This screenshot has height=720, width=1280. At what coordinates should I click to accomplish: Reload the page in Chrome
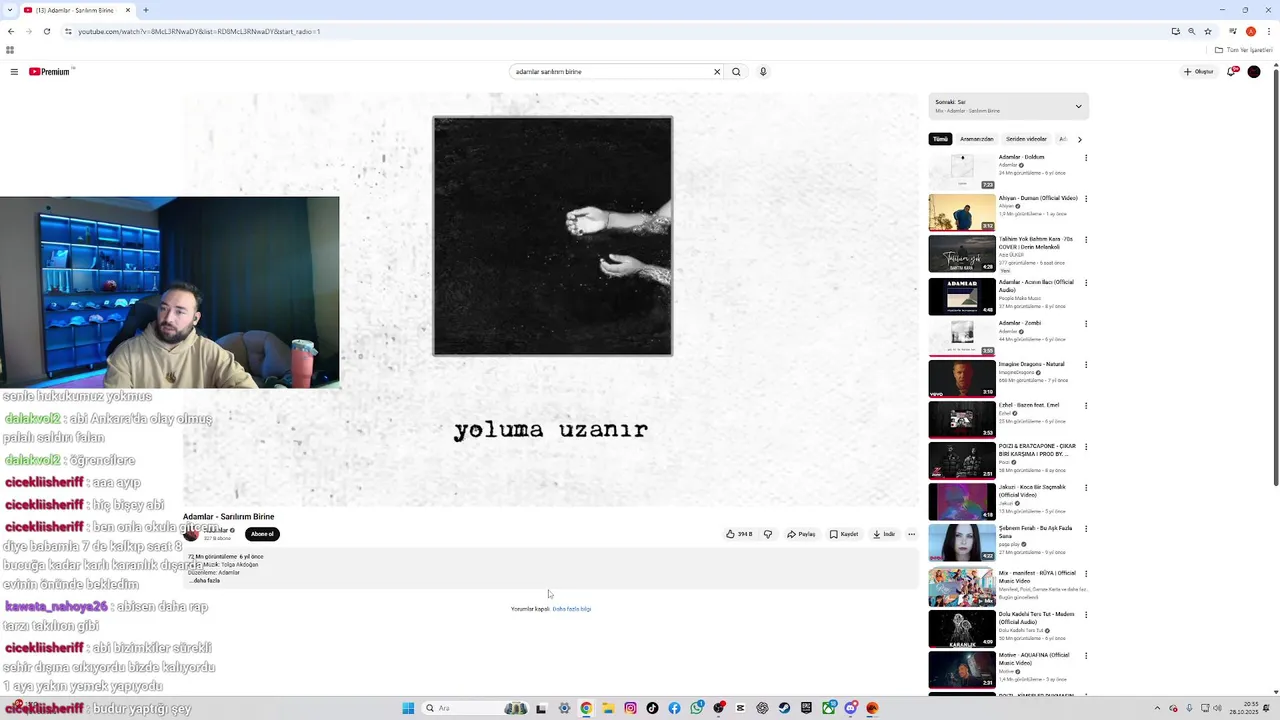[x=46, y=31]
